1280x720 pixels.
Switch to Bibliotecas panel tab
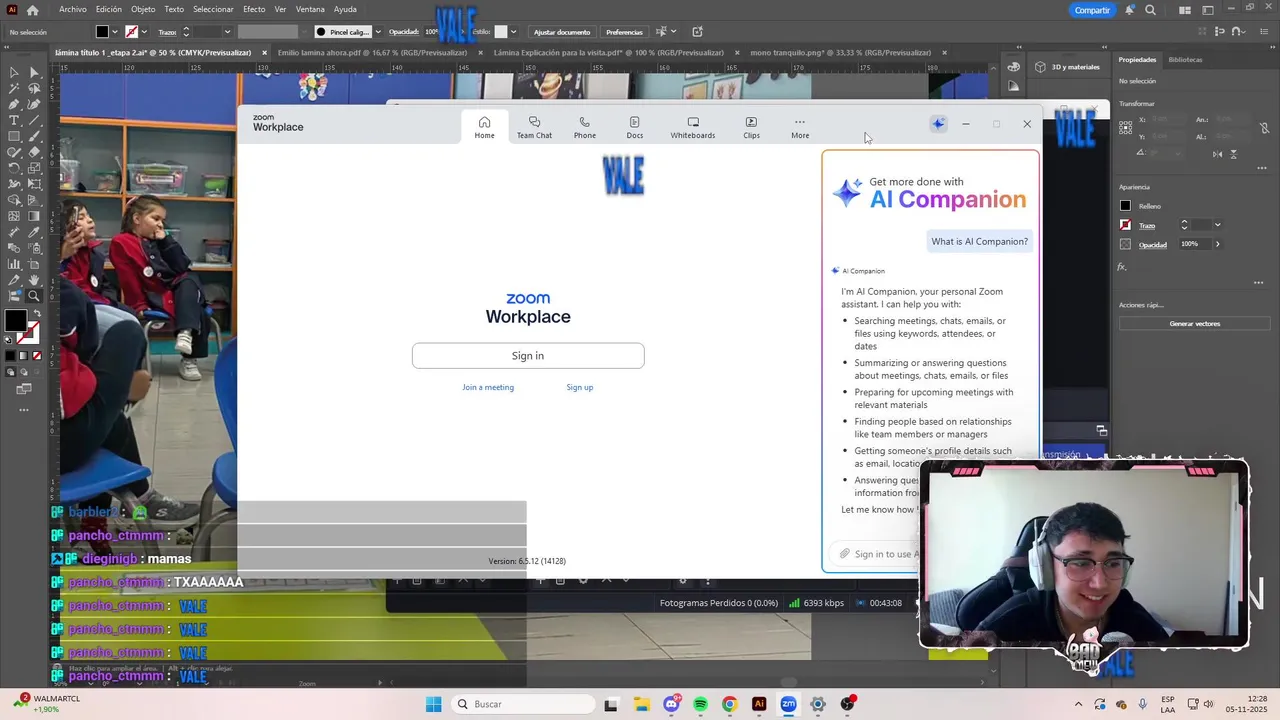tap(1185, 60)
